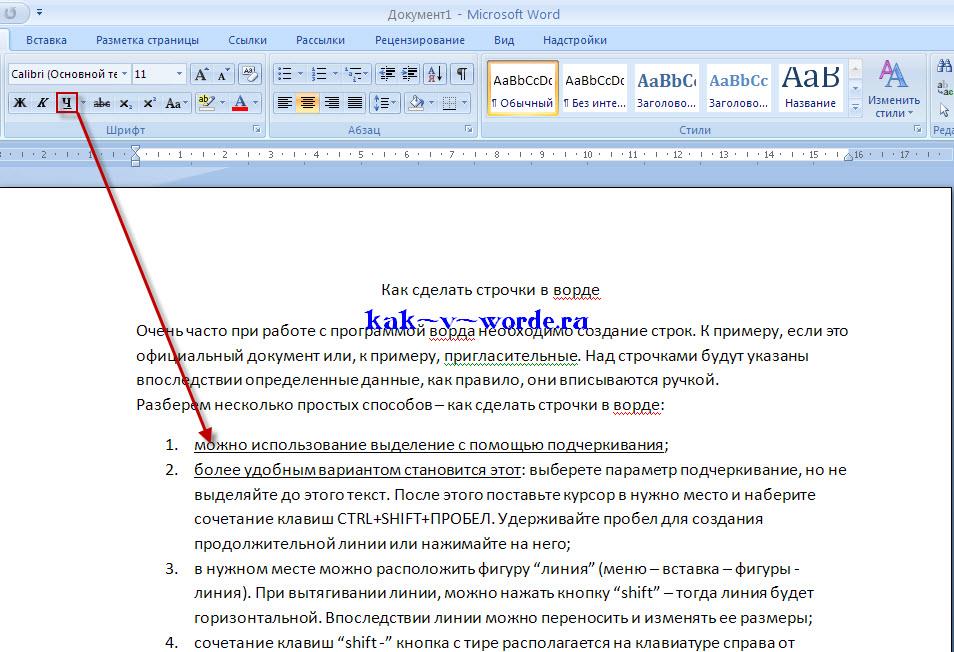Apply a bulleted list
The image size is (954, 652).
[x=284, y=74]
